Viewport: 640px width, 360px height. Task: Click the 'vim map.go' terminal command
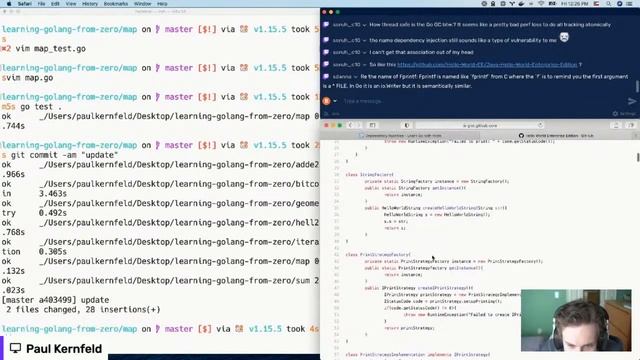click(x=29, y=78)
